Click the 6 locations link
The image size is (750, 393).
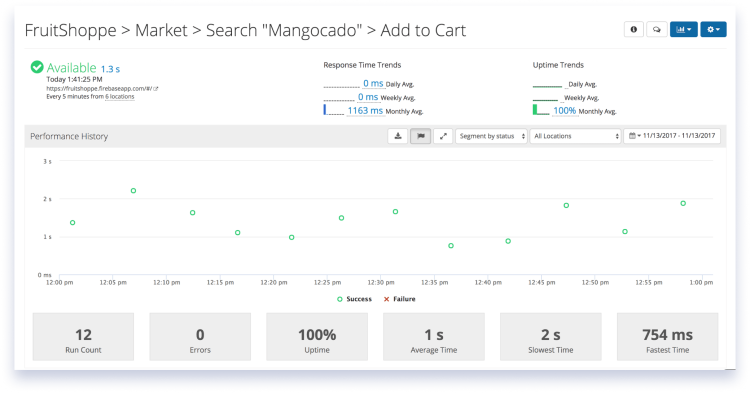click(120, 97)
